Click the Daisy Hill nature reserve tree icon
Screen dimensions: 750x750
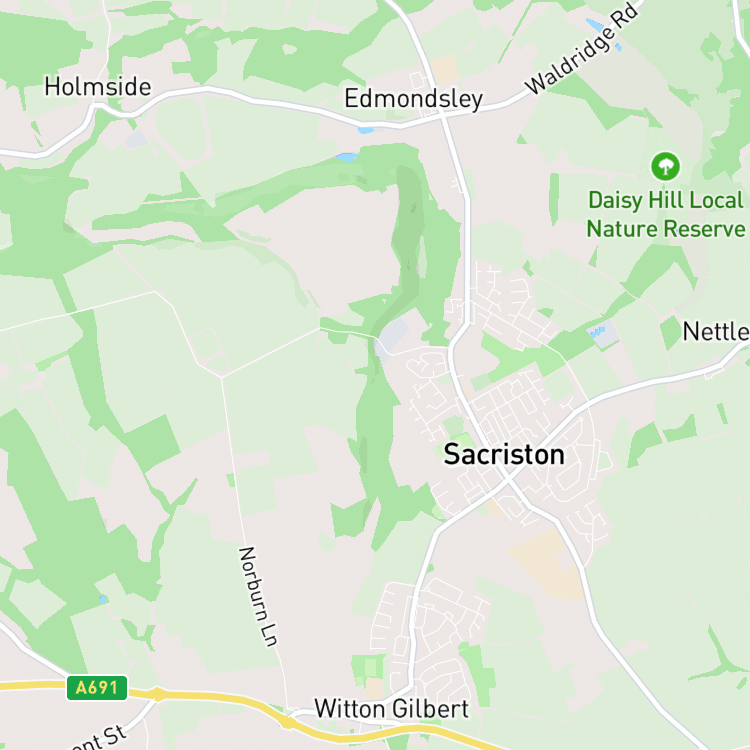point(665,166)
